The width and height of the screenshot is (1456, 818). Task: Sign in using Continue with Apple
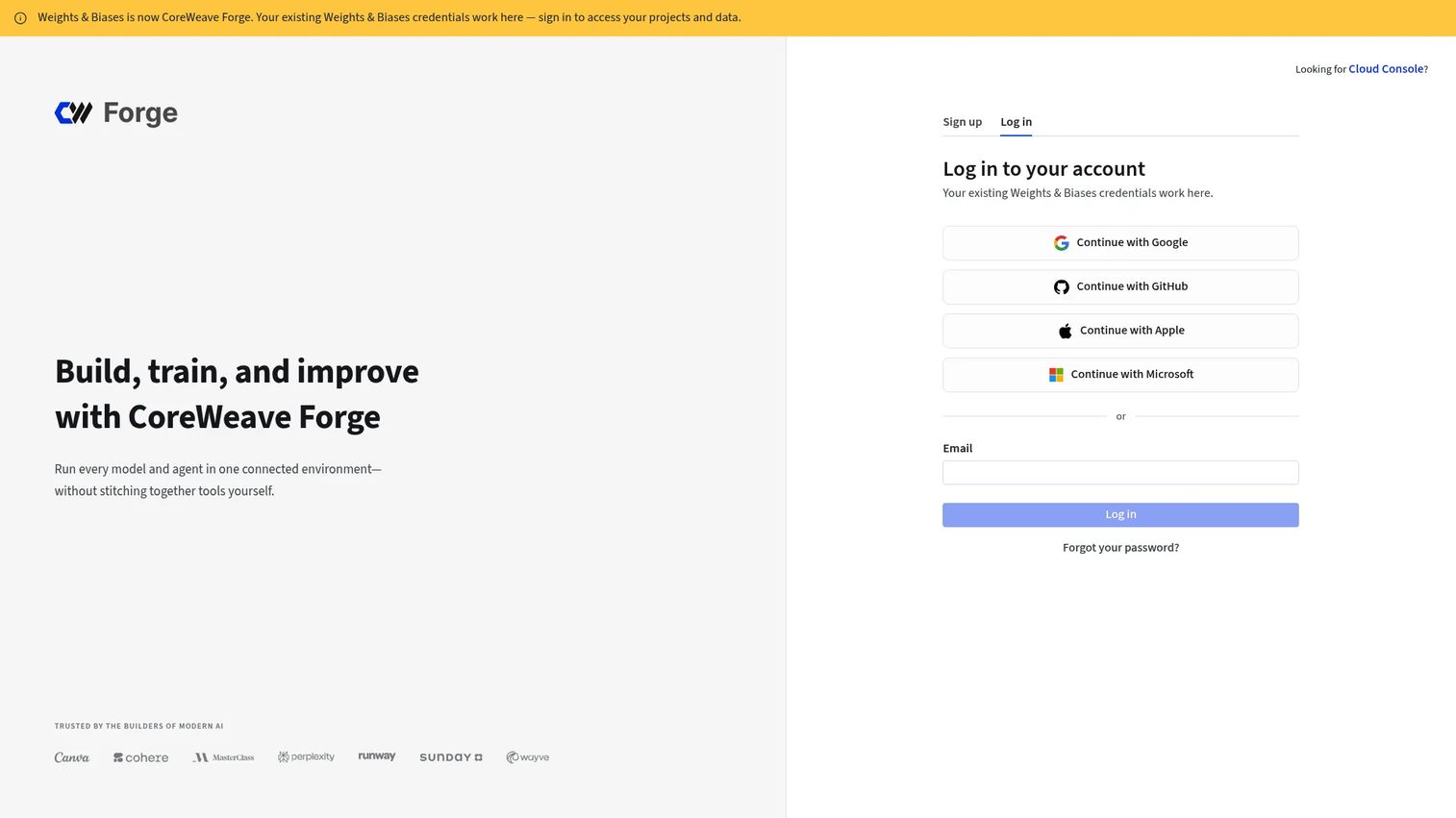pyautogui.click(x=1120, y=331)
